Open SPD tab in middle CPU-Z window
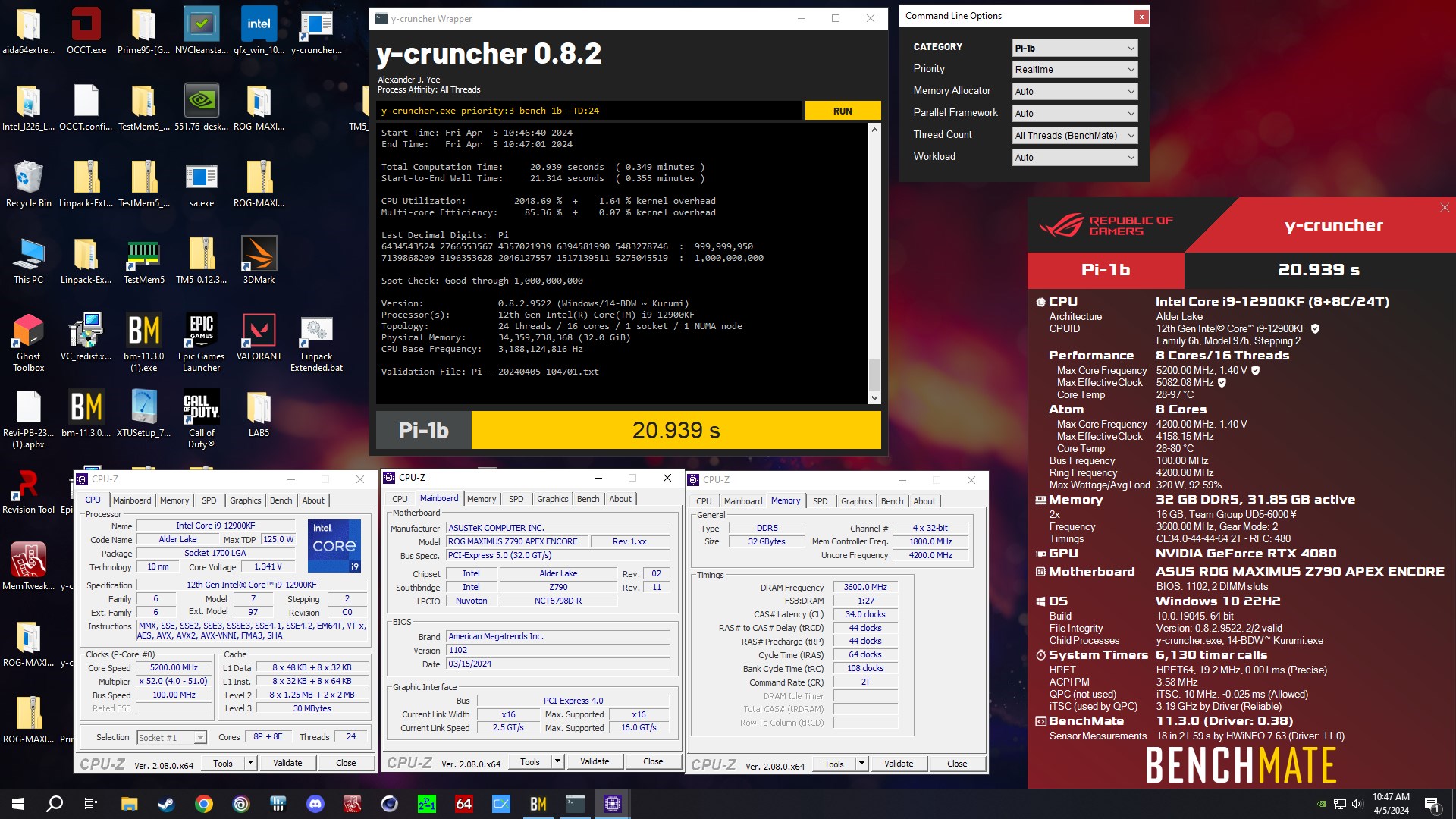Viewport: 1456px width, 819px height. click(516, 499)
